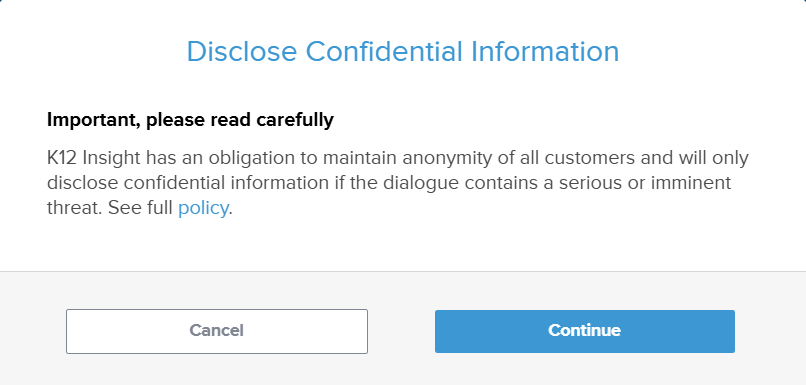This screenshot has width=806, height=385.
Task: Select the 'Disclose Confidential Information' title
Action: (x=402, y=51)
